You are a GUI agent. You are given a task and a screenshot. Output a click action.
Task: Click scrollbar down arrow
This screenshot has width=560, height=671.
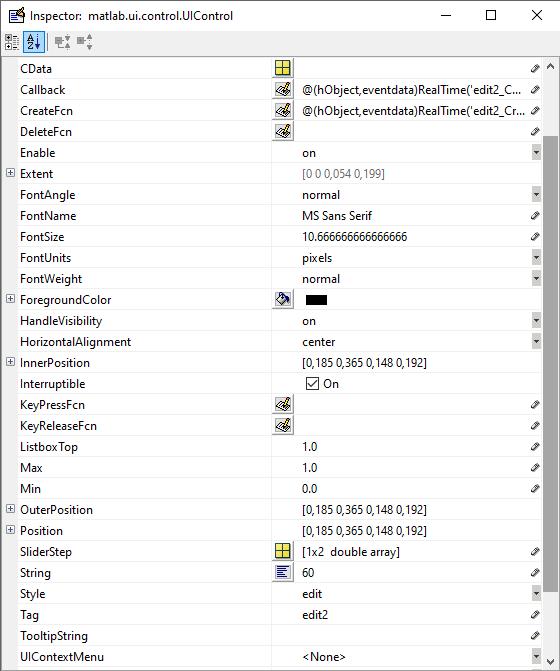click(x=551, y=662)
